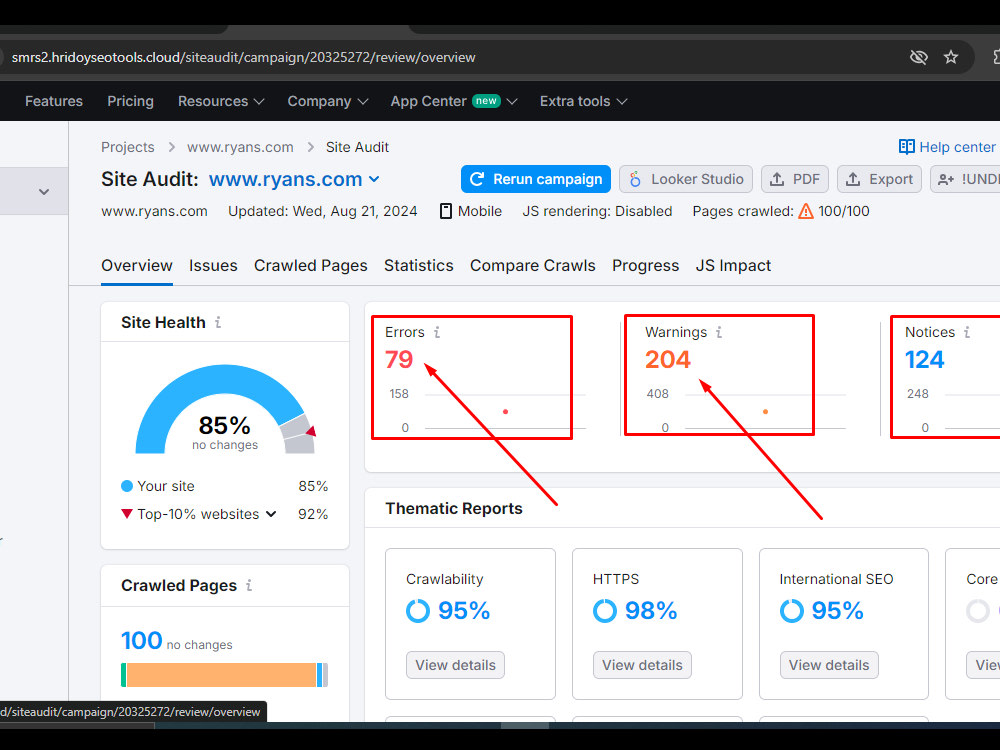Click www.ryans.com in the breadcrumb
1000x750 pixels.
[240, 147]
